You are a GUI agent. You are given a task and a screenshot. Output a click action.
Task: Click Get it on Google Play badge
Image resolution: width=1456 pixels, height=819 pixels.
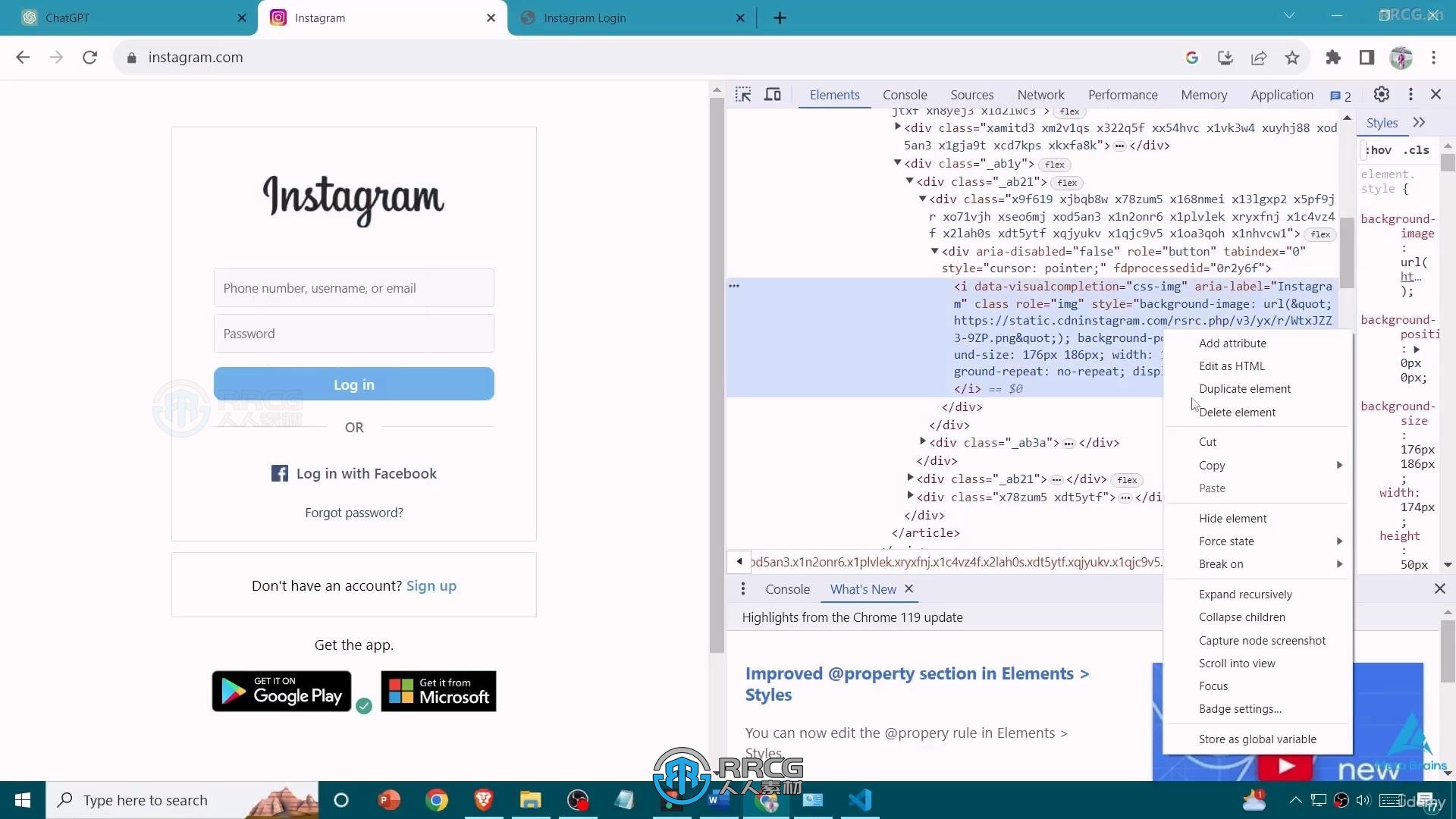(x=281, y=691)
